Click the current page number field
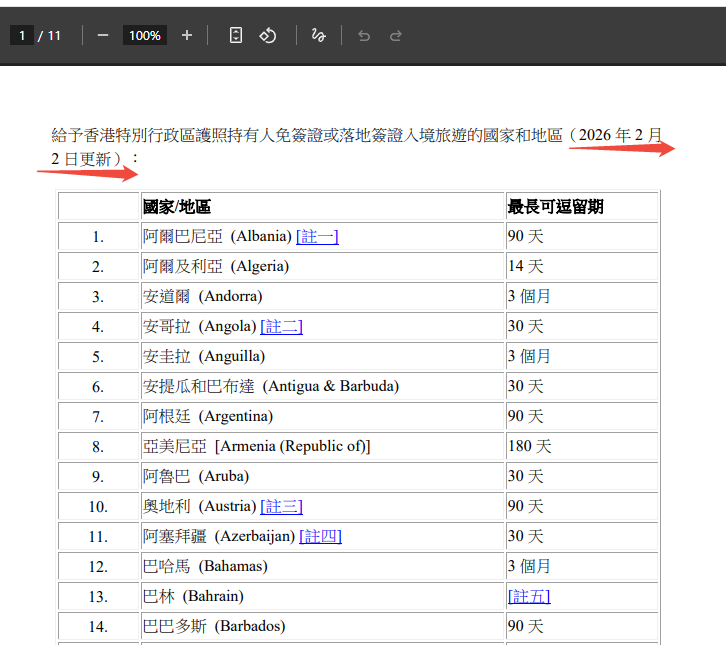The image size is (726, 645). pos(22,35)
